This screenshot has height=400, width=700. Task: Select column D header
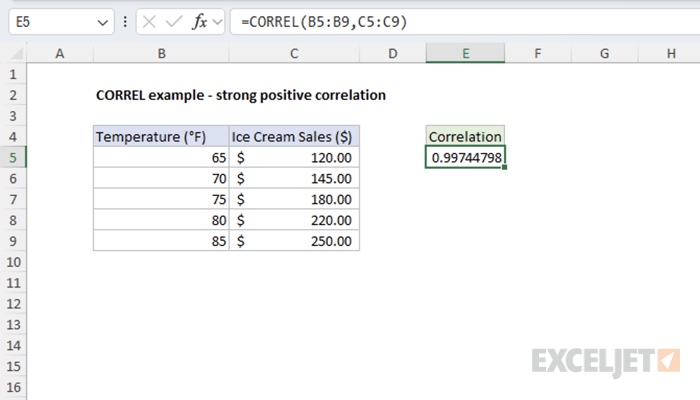[x=392, y=54]
